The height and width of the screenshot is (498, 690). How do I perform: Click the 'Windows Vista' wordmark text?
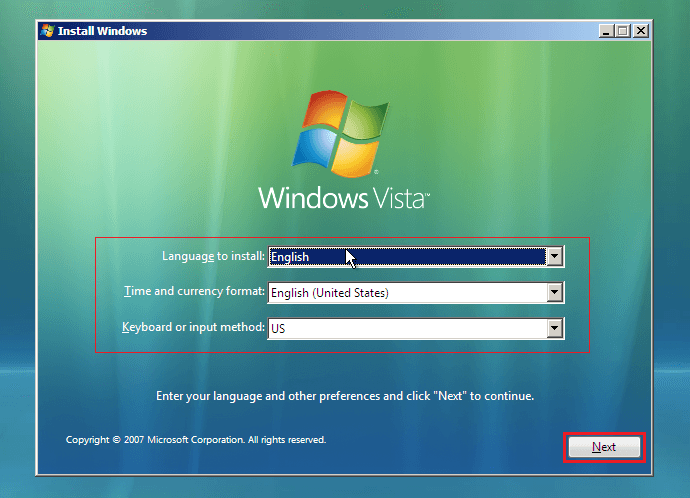point(343,198)
